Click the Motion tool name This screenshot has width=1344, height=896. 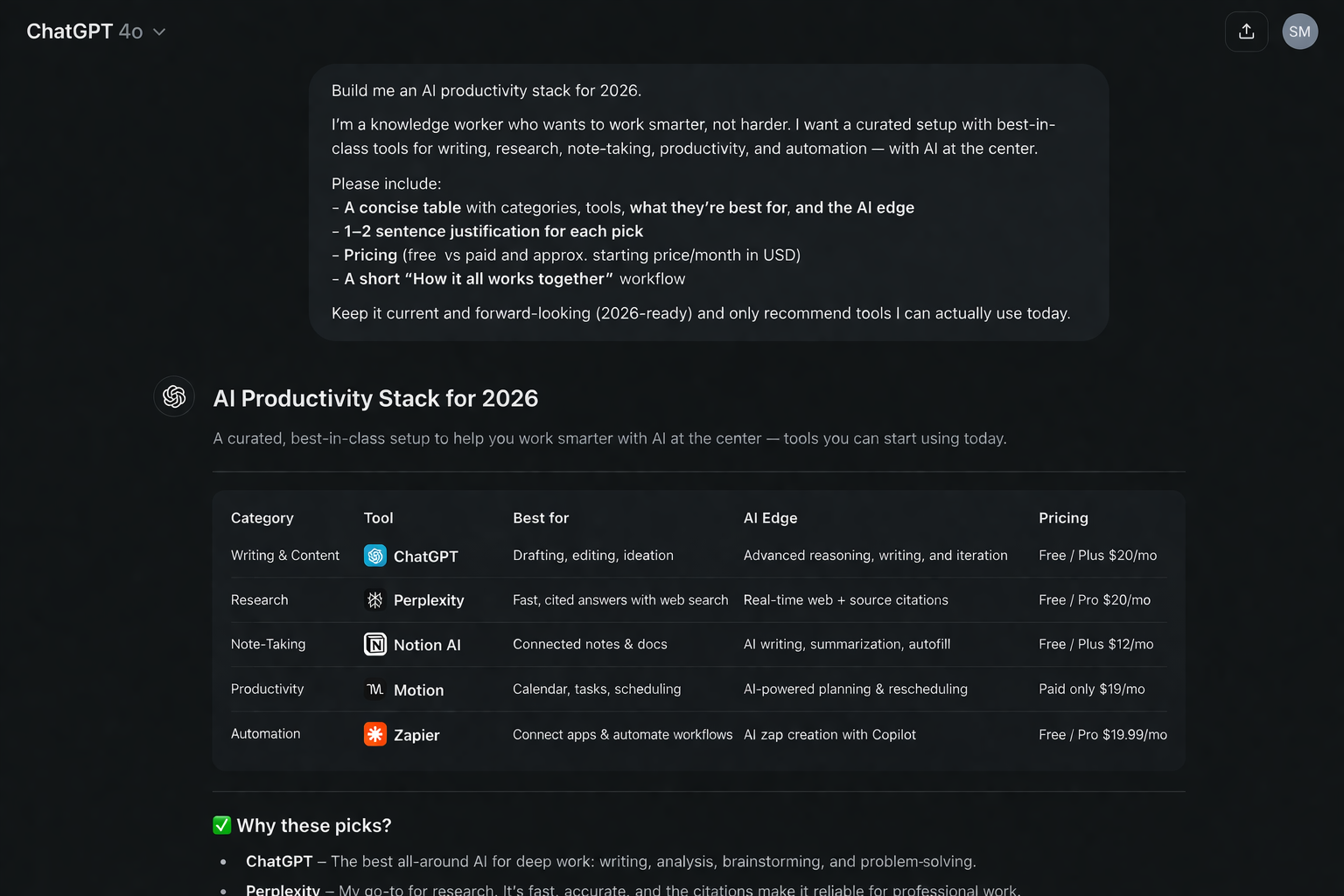click(x=418, y=690)
